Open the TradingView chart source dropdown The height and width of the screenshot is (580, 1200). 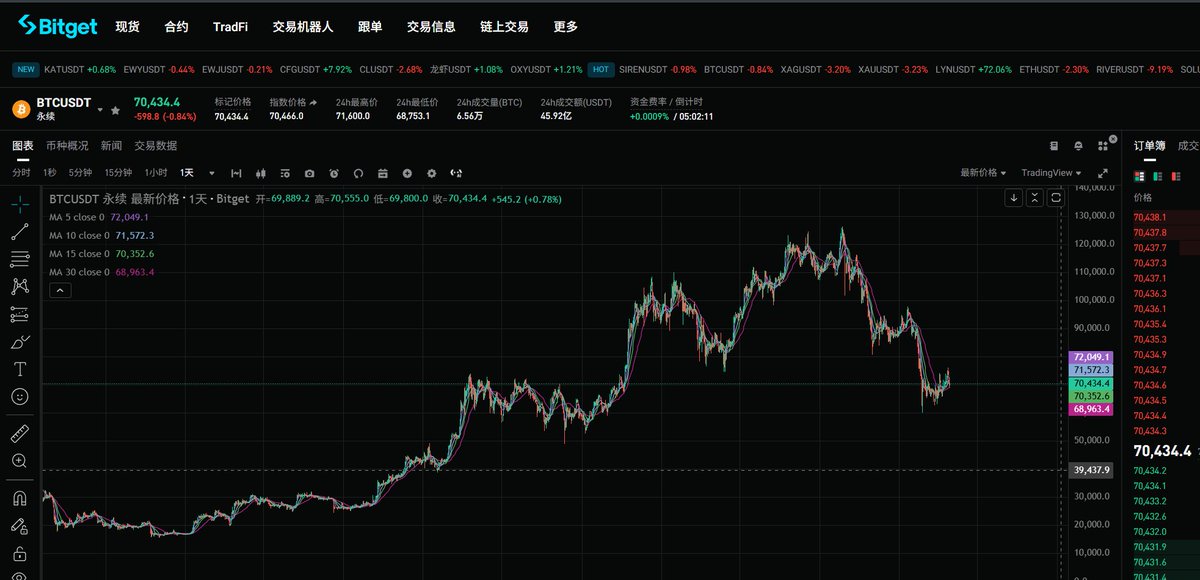point(1051,173)
